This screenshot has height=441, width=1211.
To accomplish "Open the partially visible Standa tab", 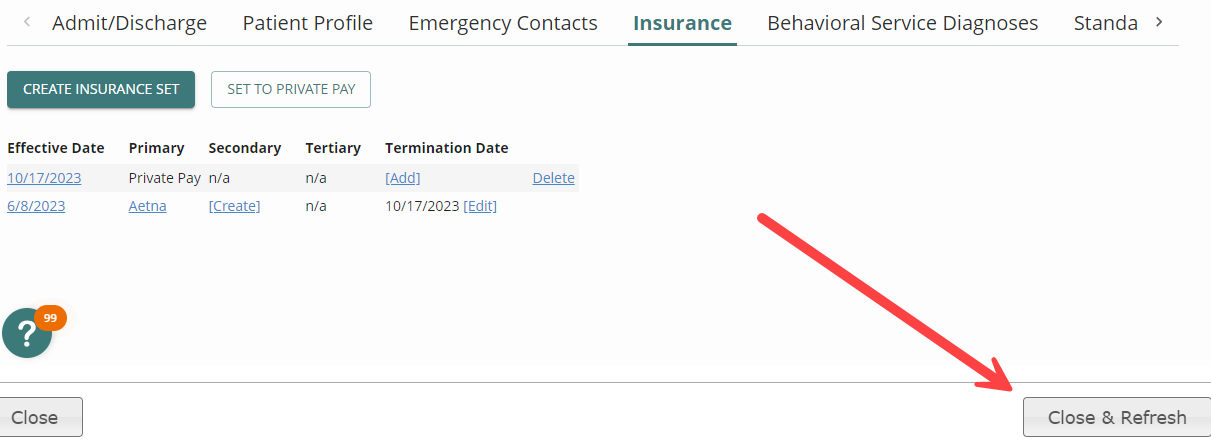I will coord(1105,23).
